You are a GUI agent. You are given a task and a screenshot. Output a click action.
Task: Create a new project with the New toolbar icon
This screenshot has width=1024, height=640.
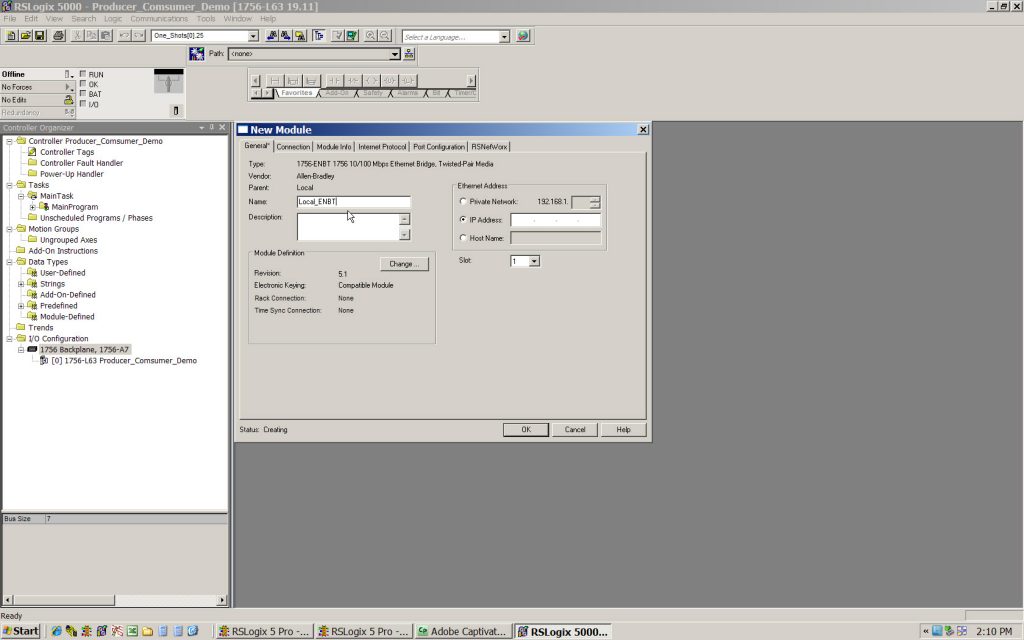pos(11,36)
